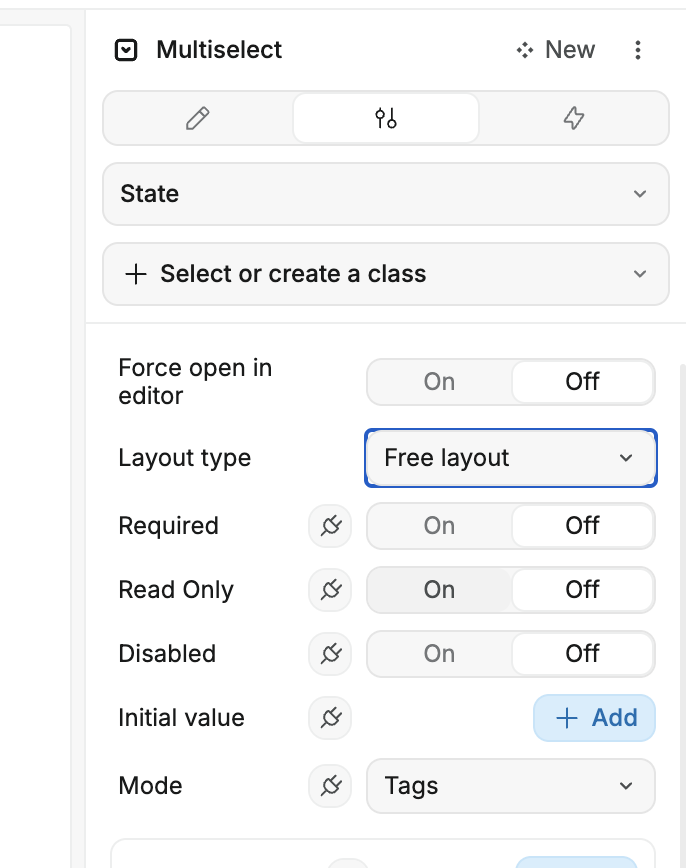This screenshot has height=868, width=686.
Task: Set Required to On
Action: tap(439, 526)
